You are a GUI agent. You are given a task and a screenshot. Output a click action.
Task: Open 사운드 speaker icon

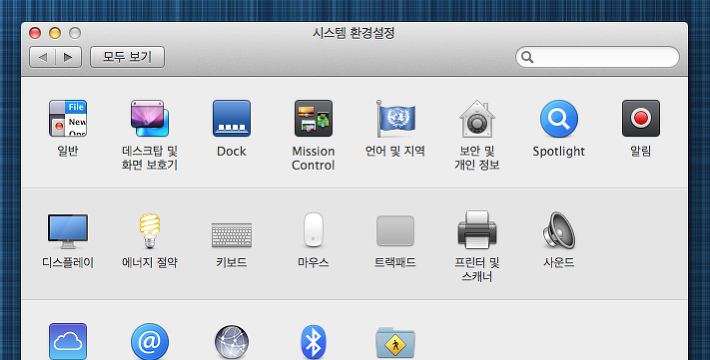tap(559, 230)
